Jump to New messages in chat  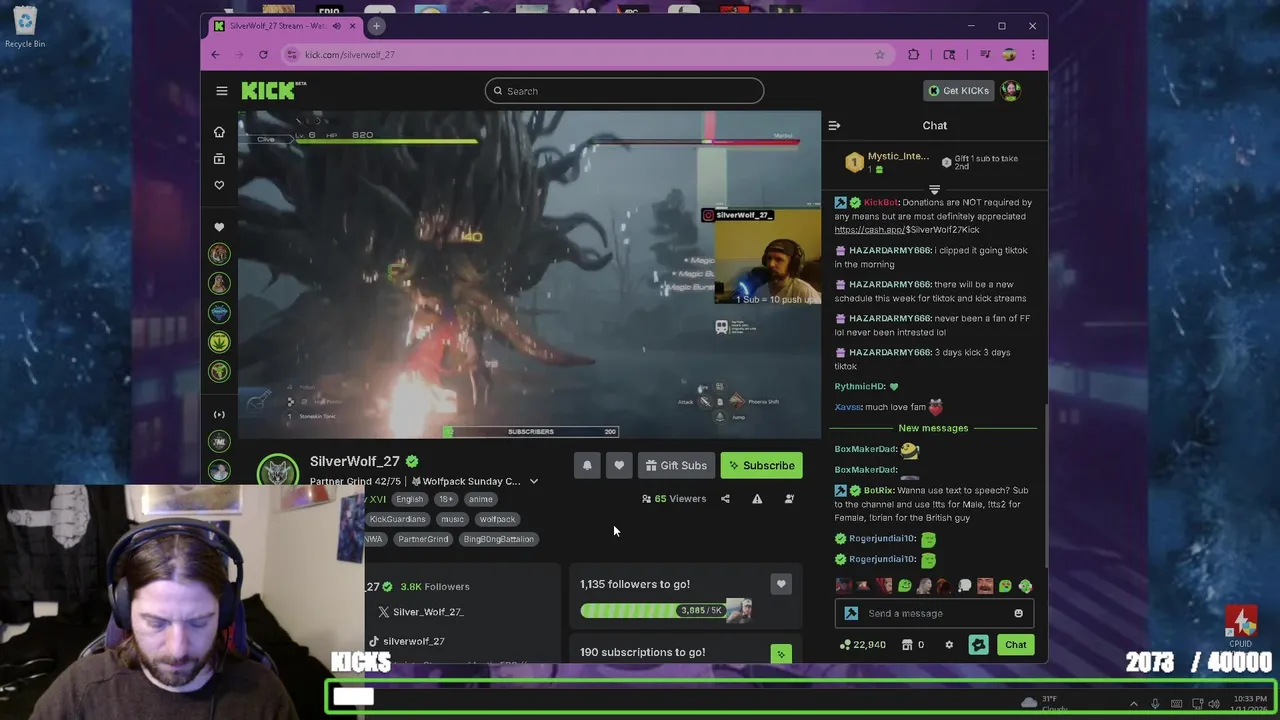point(933,428)
